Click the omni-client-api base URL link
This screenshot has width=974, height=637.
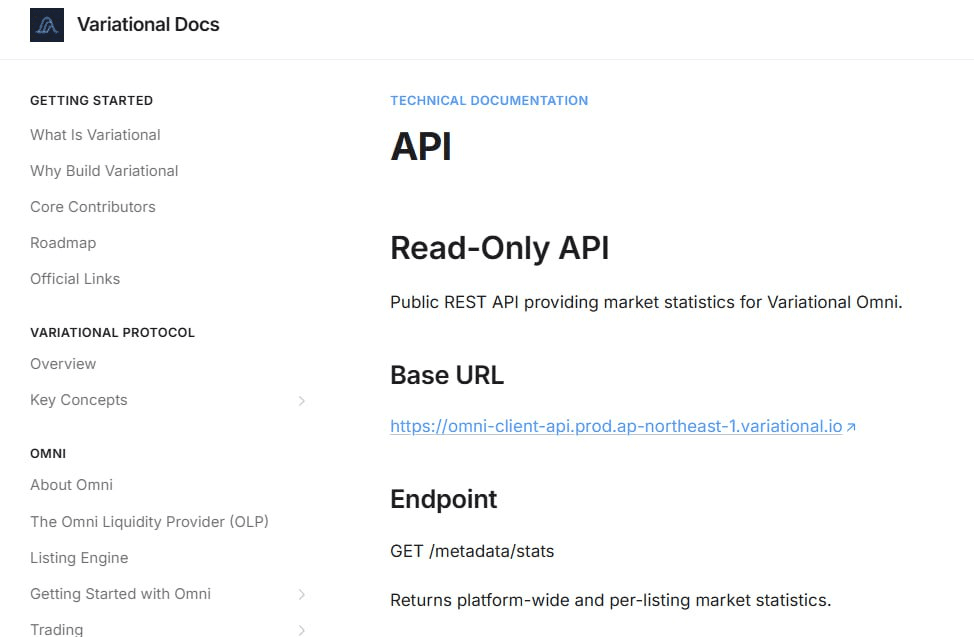(616, 426)
